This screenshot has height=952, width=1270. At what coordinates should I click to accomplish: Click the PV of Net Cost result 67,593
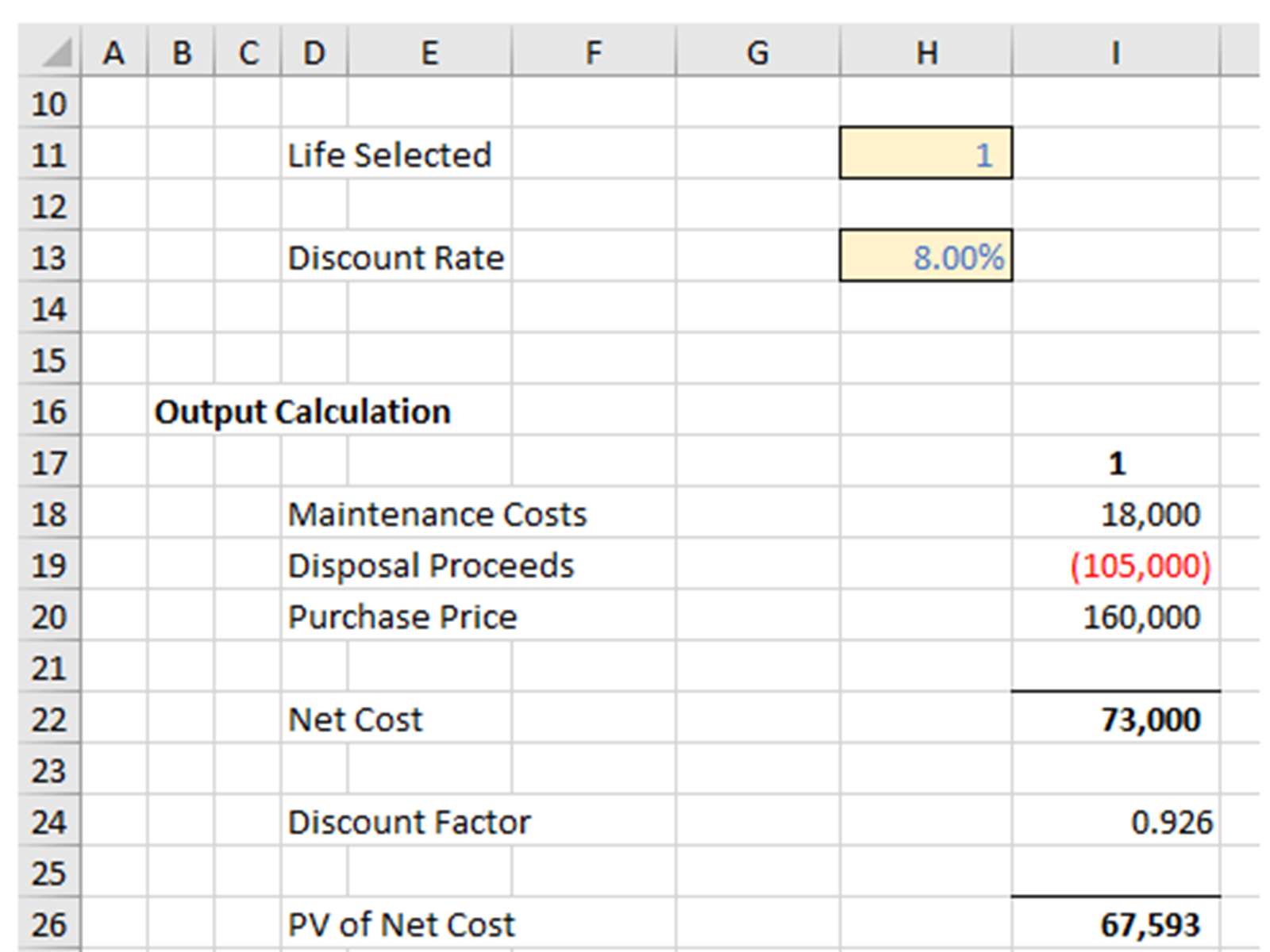coord(1115,925)
